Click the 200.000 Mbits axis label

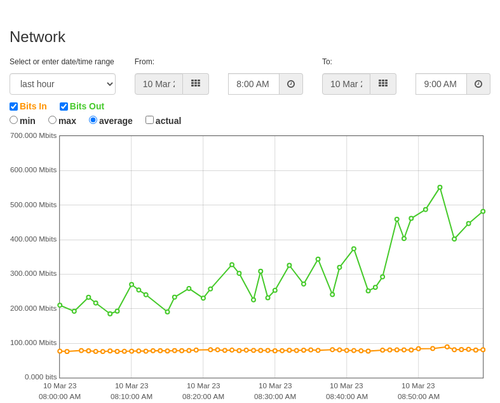[x=33, y=308]
